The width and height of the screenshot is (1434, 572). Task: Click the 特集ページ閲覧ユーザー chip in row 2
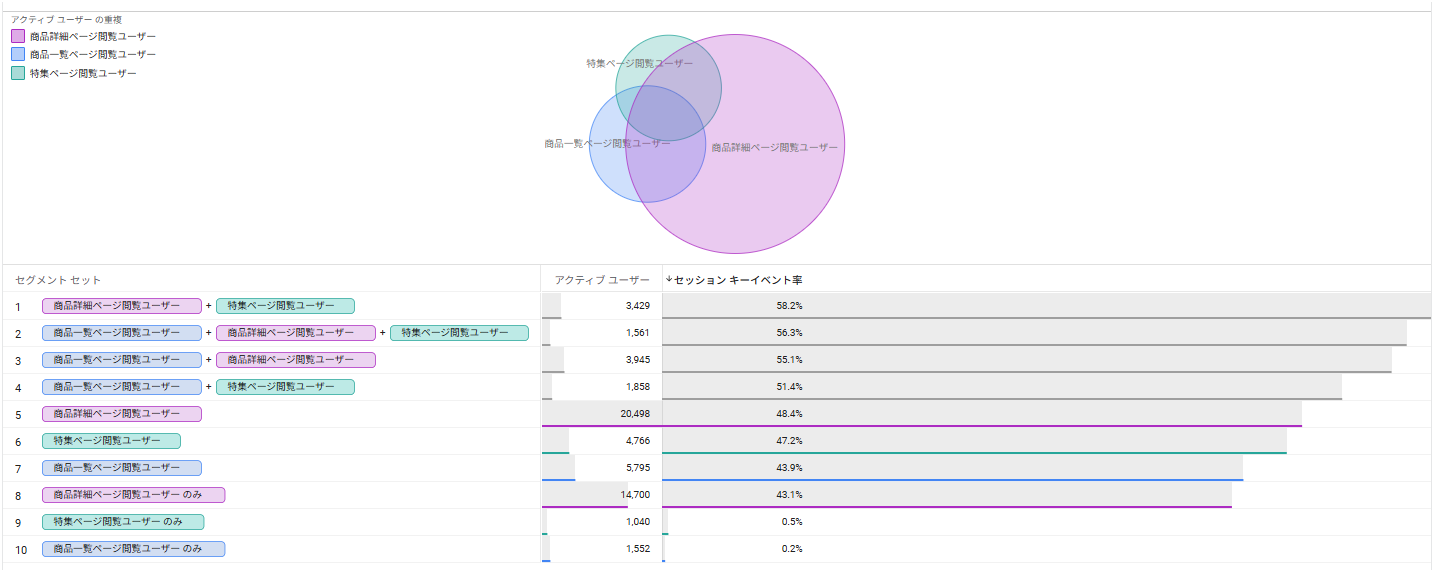(459, 333)
